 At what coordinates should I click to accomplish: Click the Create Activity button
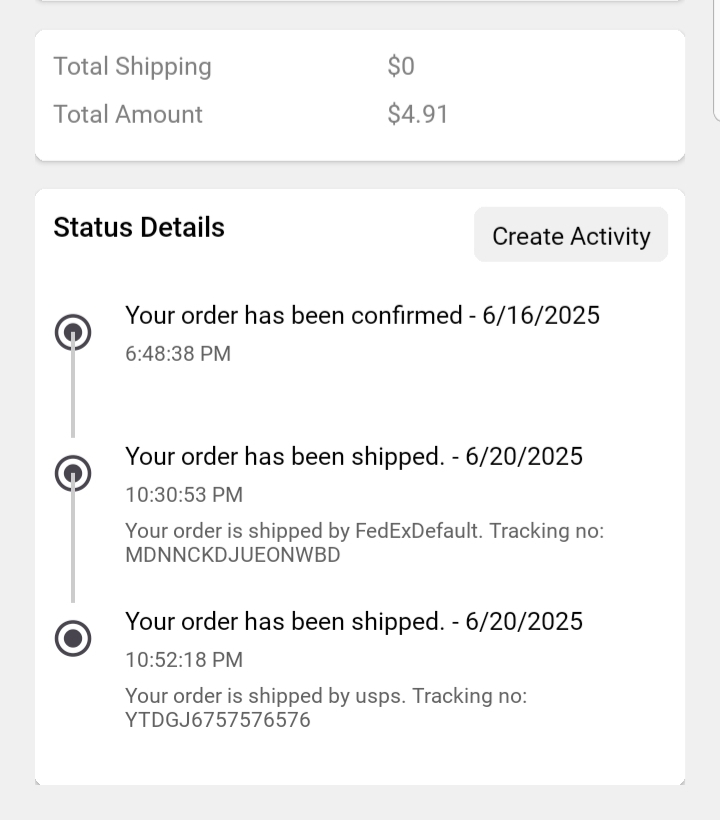[x=570, y=236]
